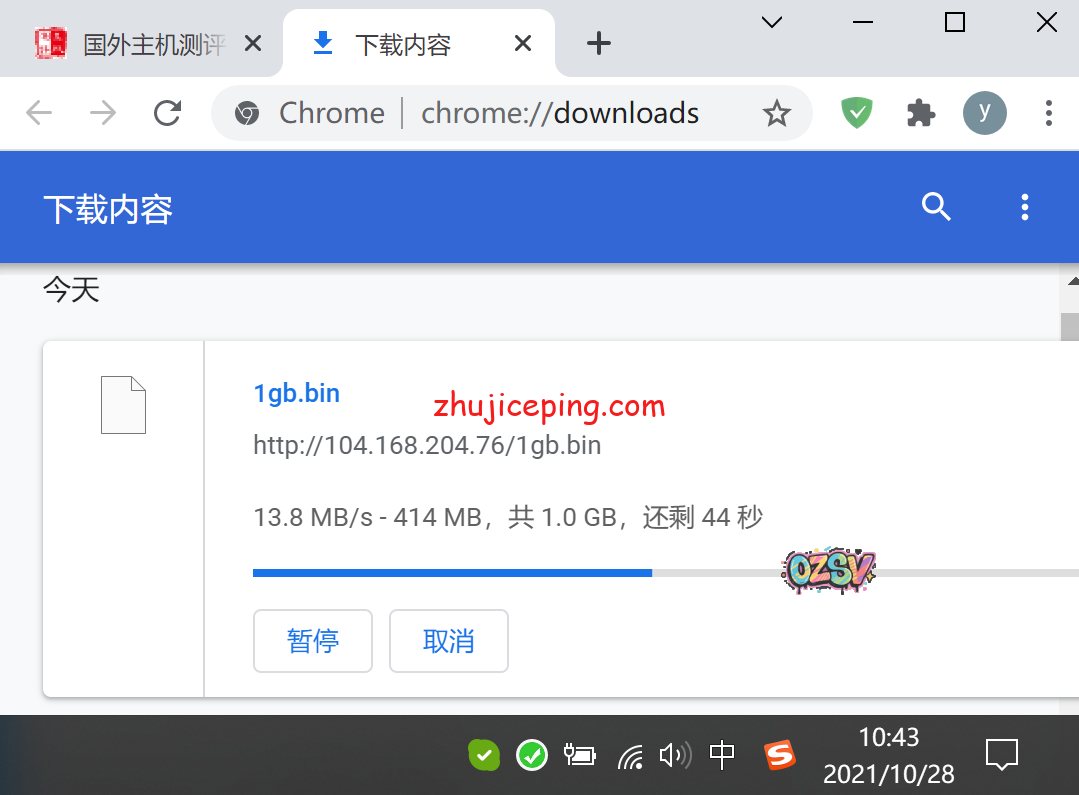Open the Windows notification center icon
The image size is (1079, 795).
(1002, 755)
